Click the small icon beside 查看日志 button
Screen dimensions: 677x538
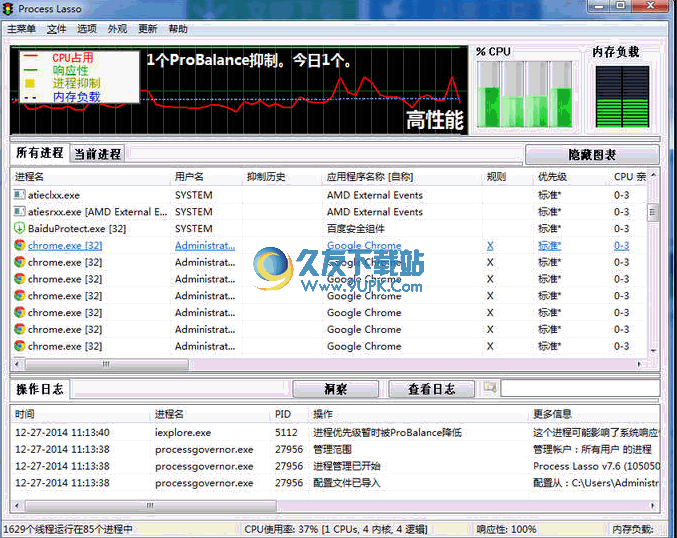point(490,387)
